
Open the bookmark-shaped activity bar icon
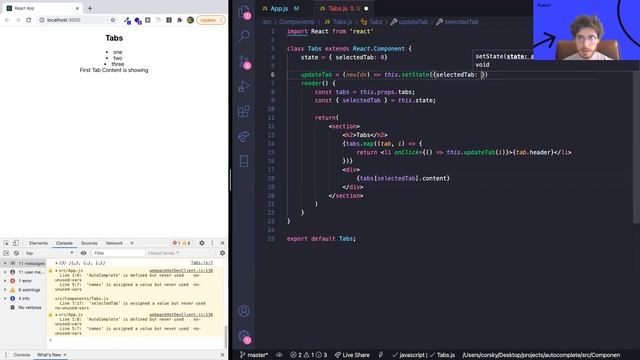(x=244, y=161)
